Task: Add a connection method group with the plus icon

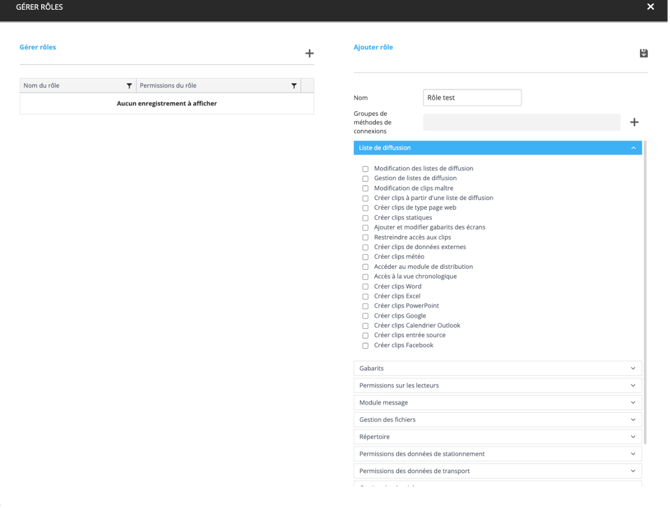Action: 635,122
